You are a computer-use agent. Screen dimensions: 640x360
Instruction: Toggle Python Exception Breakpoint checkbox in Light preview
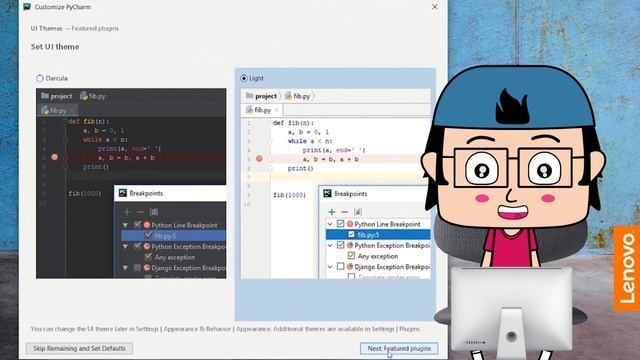340,245
